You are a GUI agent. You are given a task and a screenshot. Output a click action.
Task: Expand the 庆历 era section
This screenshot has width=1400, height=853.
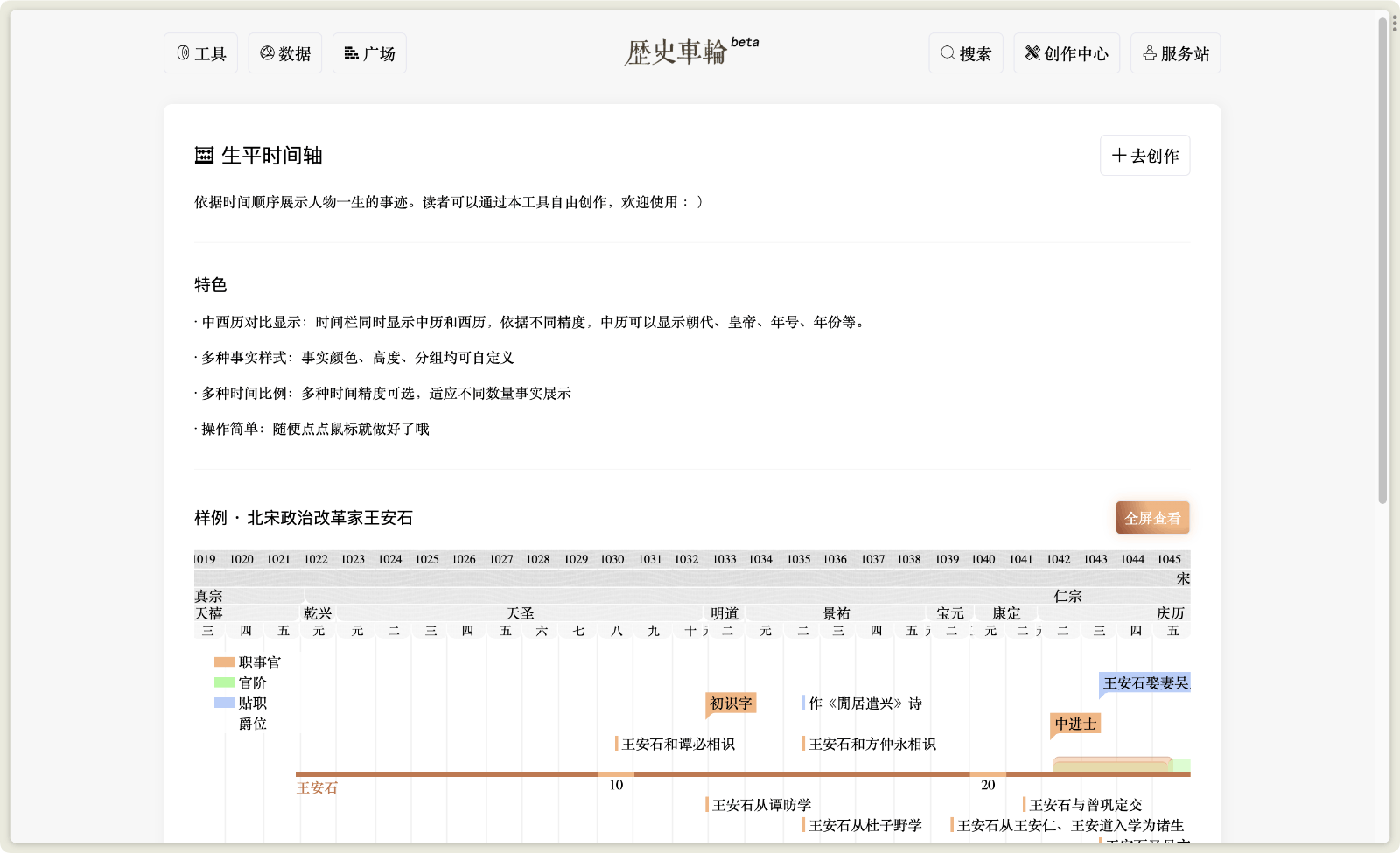point(1172,613)
